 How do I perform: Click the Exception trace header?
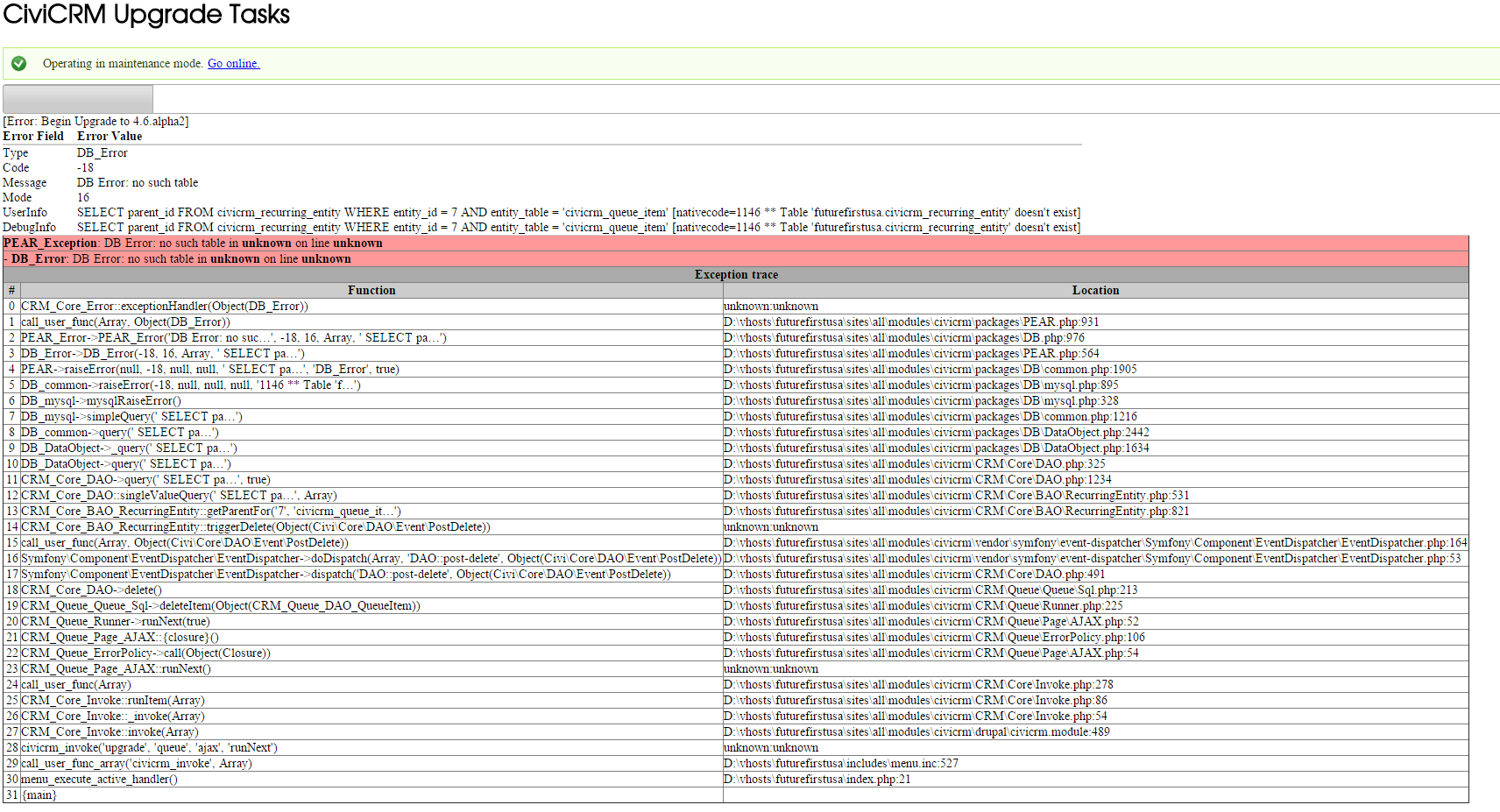click(736, 275)
